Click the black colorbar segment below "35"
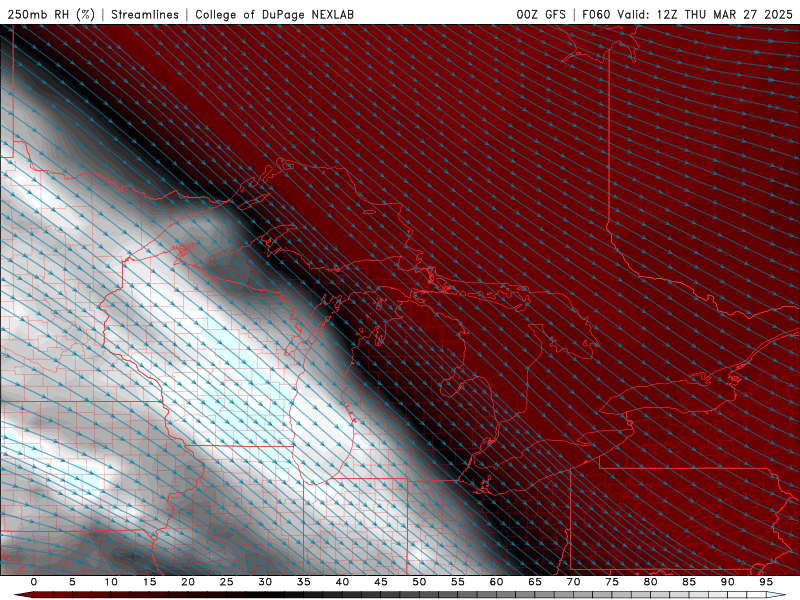 tap(304, 595)
